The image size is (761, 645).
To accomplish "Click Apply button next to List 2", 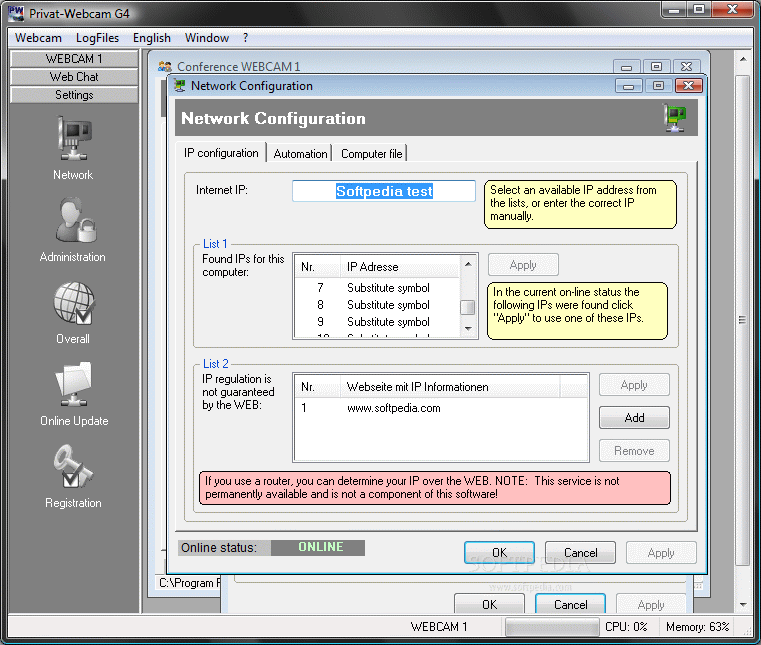I will 634,385.
